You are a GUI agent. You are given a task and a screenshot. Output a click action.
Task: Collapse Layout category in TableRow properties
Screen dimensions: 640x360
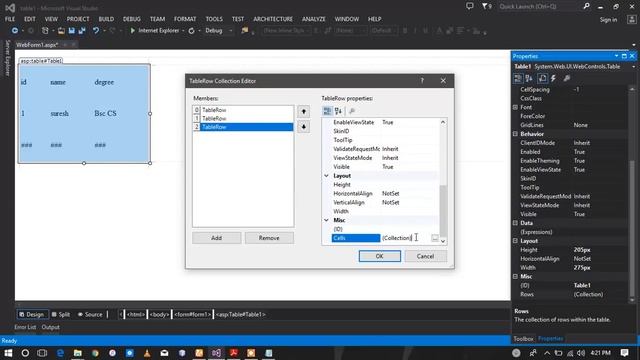(327, 176)
